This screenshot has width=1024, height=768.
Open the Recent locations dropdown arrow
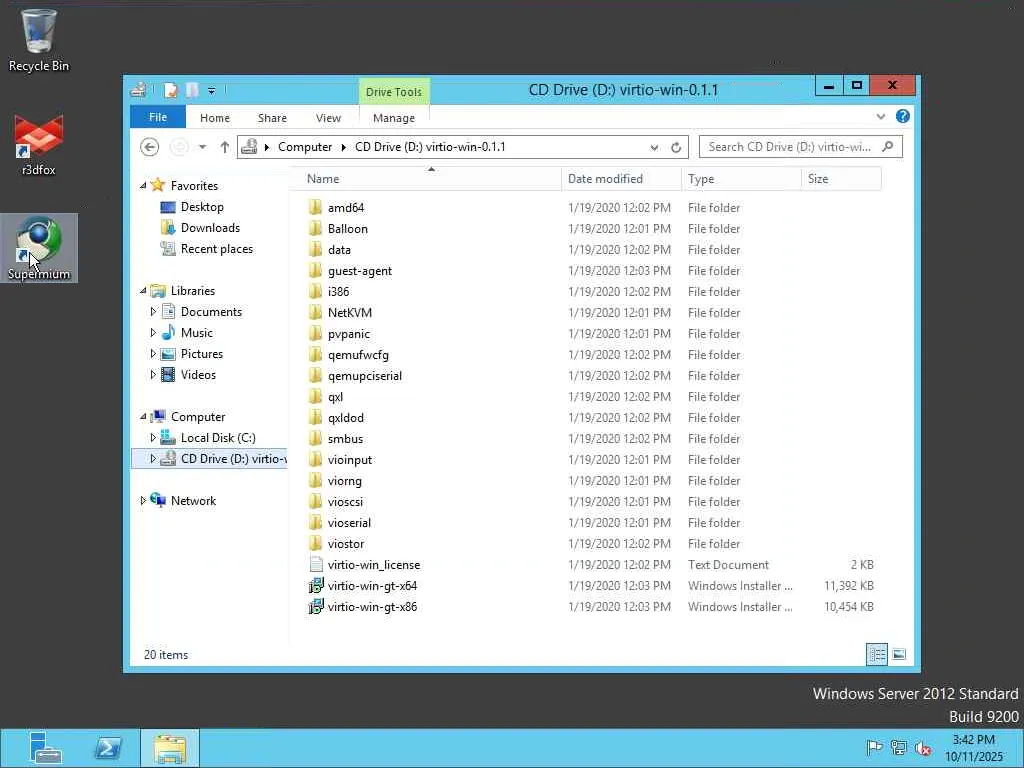tap(203, 147)
